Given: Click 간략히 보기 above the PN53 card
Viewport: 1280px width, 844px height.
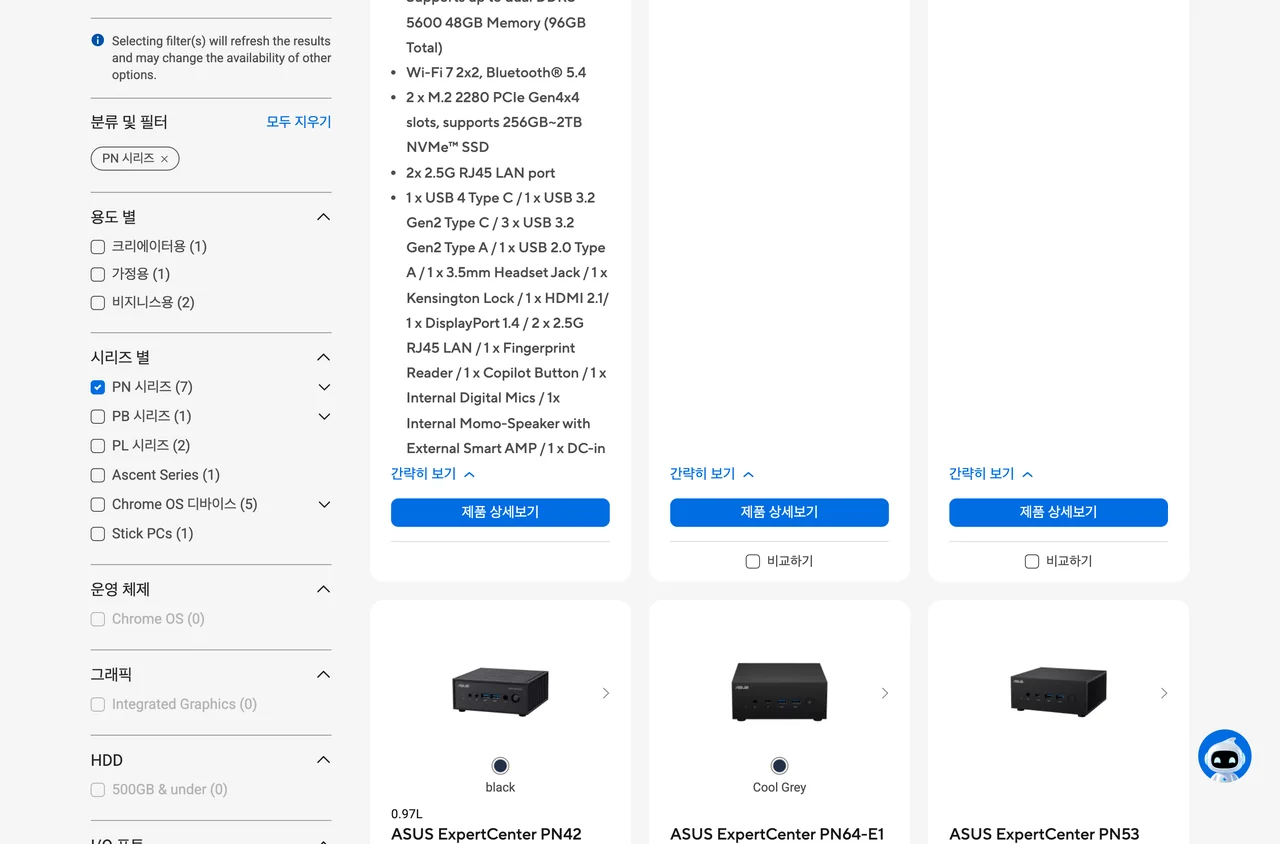Looking at the screenshot, I should click(x=991, y=474).
